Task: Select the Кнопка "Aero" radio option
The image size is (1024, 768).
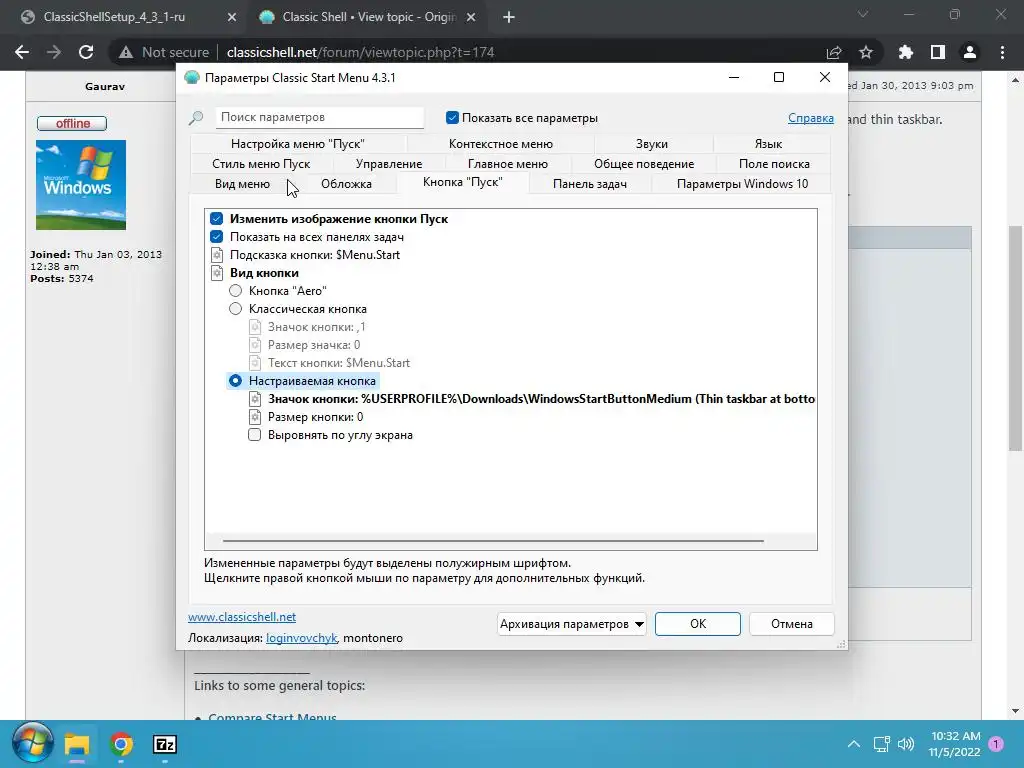Action: click(235, 291)
